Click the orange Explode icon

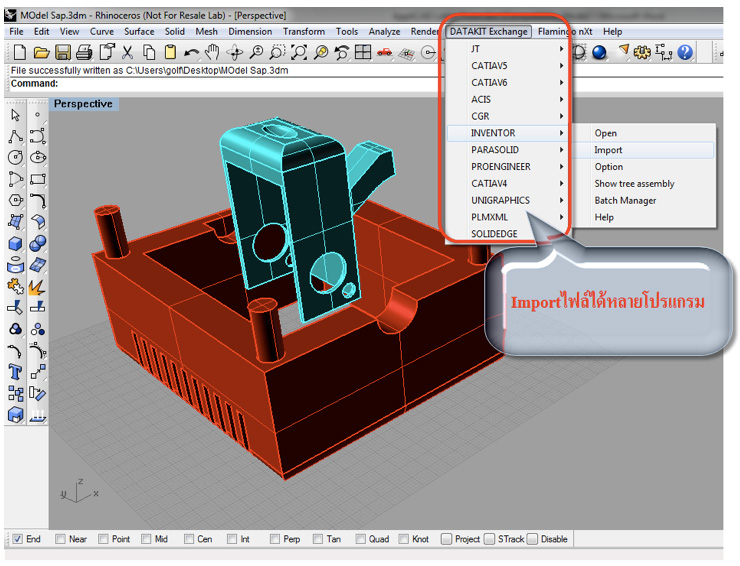tap(38, 286)
